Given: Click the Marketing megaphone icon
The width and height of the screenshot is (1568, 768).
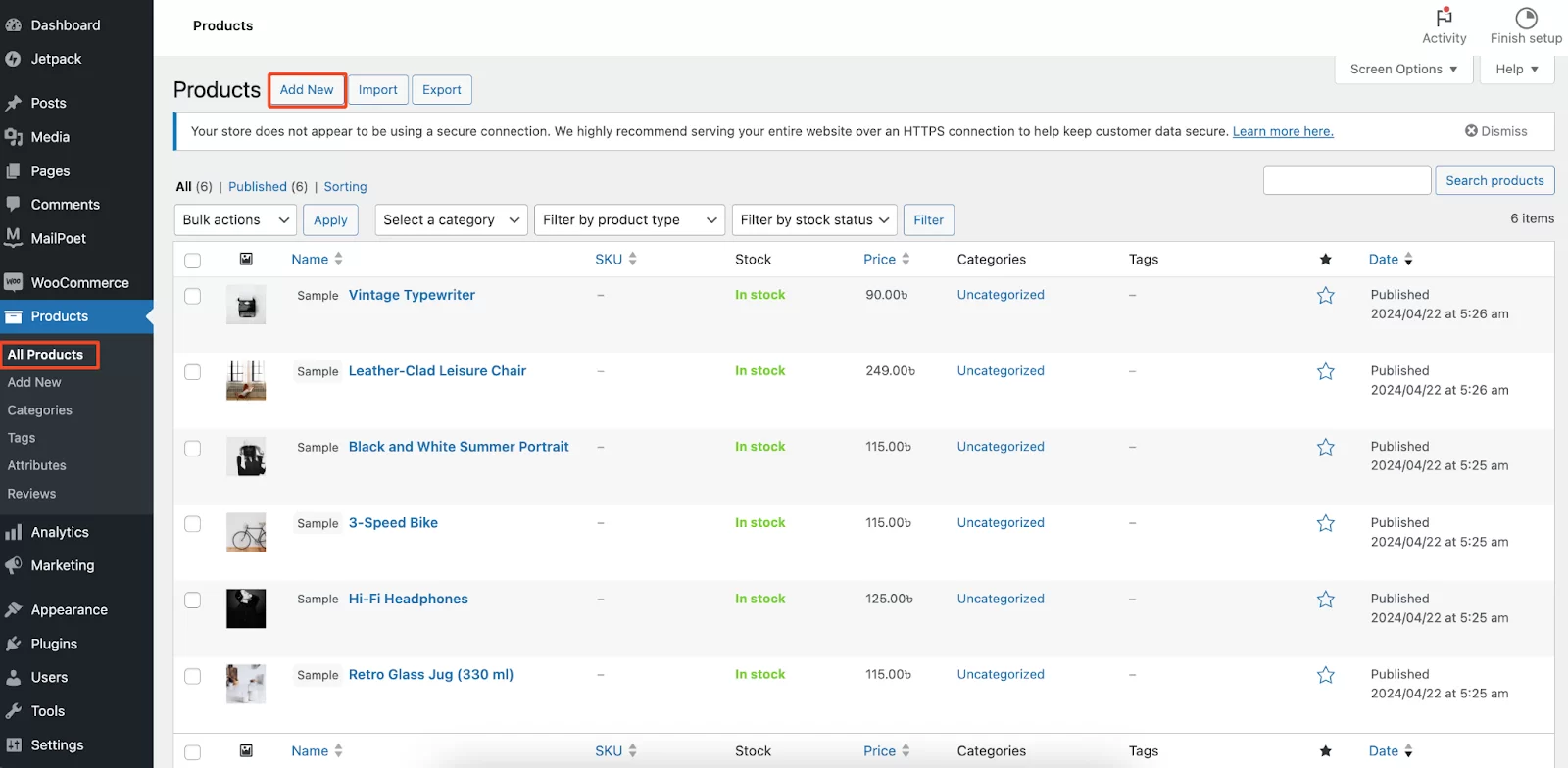Looking at the screenshot, I should [14, 565].
